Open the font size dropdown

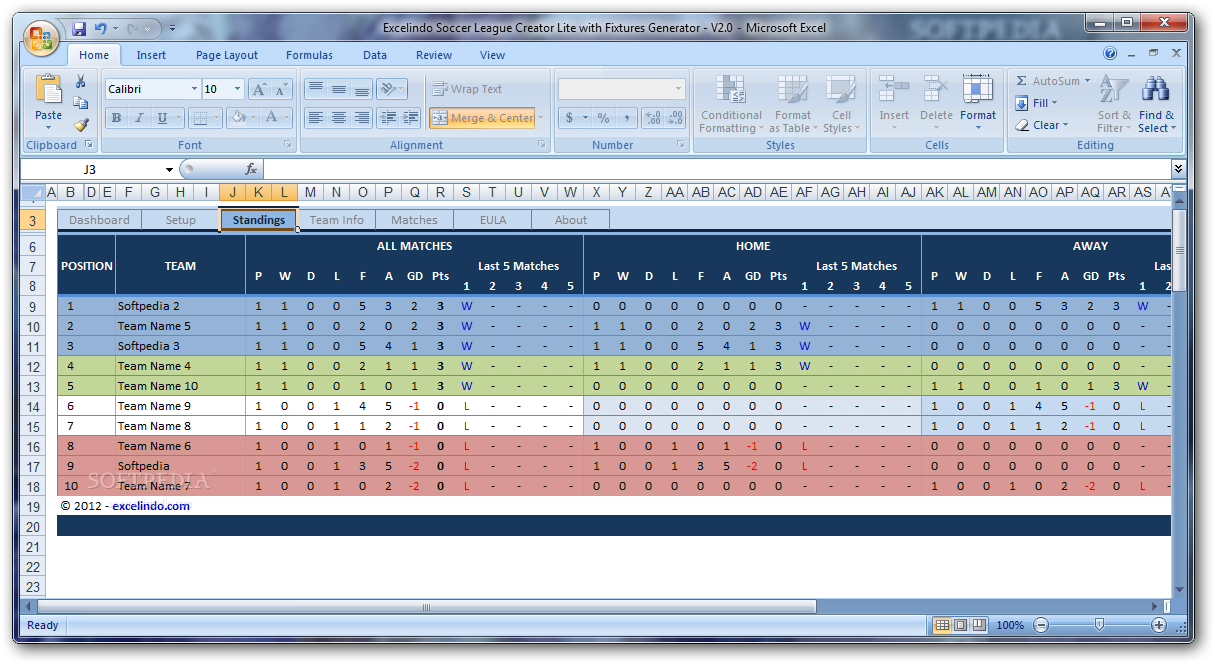point(238,89)
